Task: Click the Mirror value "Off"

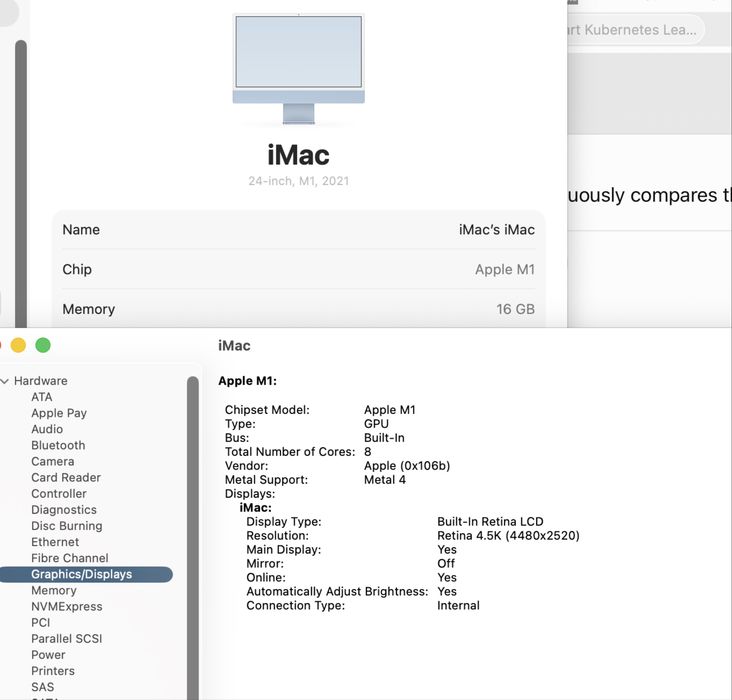Action: click(x=446, y=564)
